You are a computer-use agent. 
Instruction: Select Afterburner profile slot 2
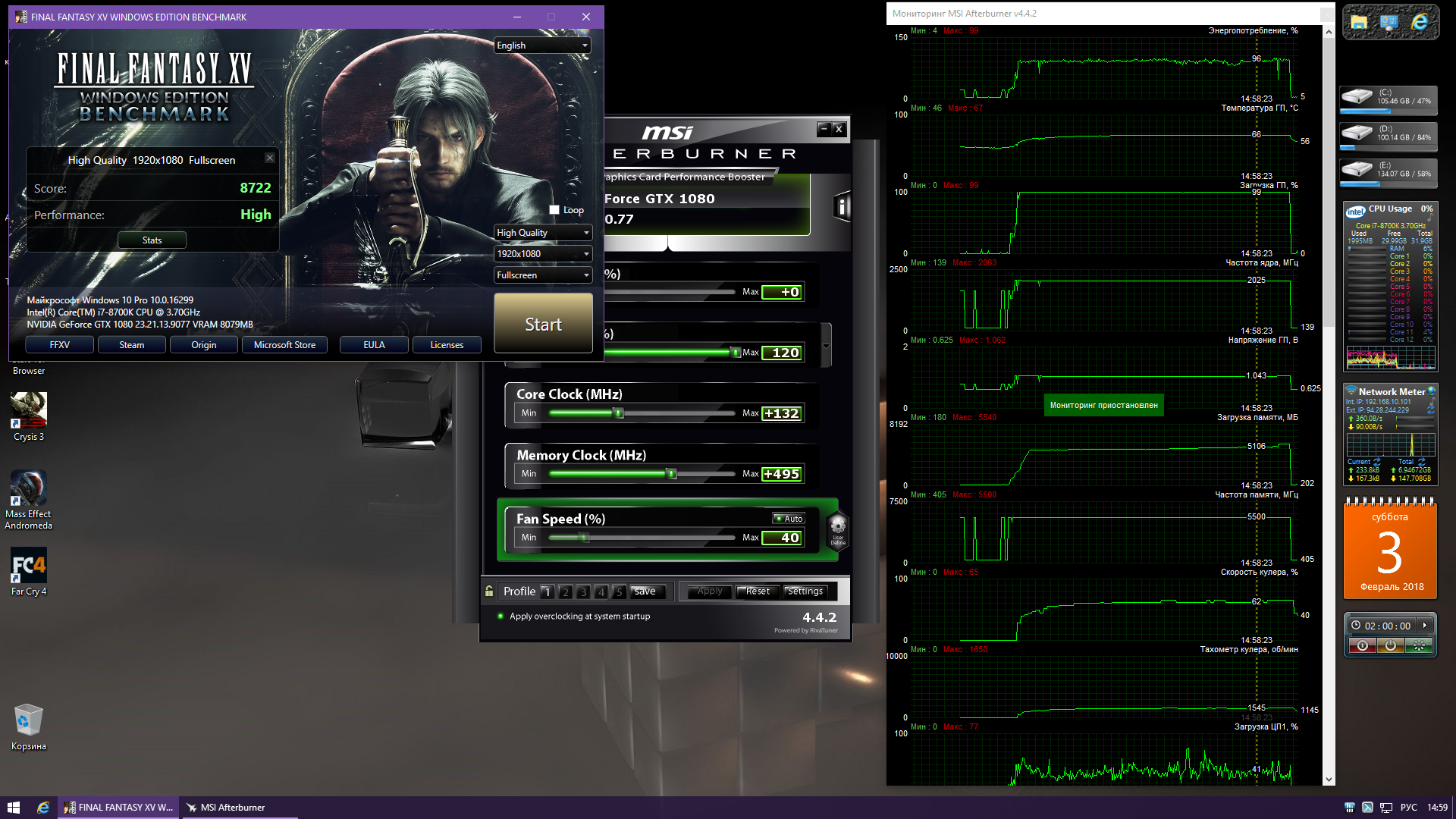click(565, 592)
